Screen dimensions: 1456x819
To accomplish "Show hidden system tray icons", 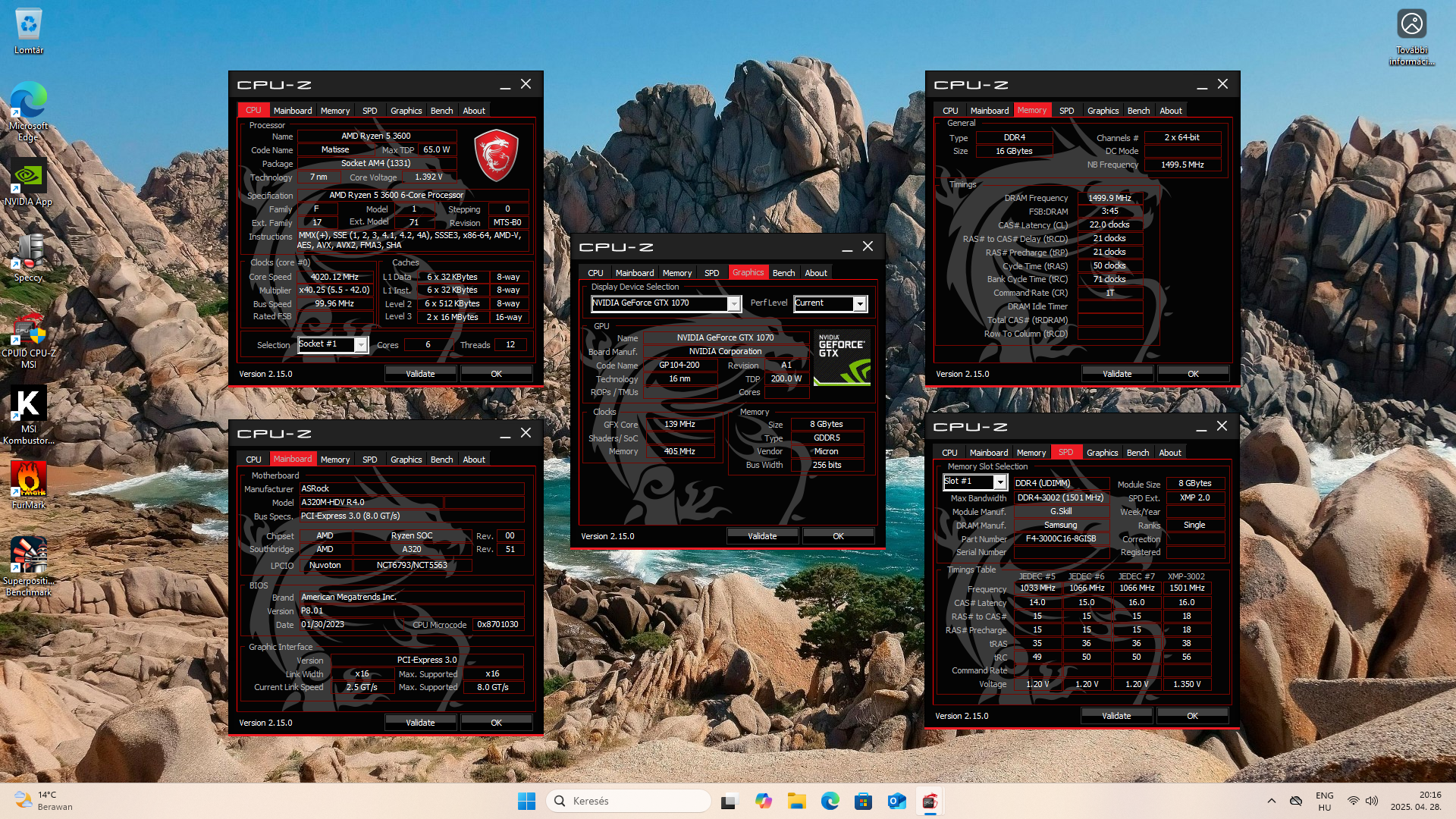I will [x=1272, y=801].
